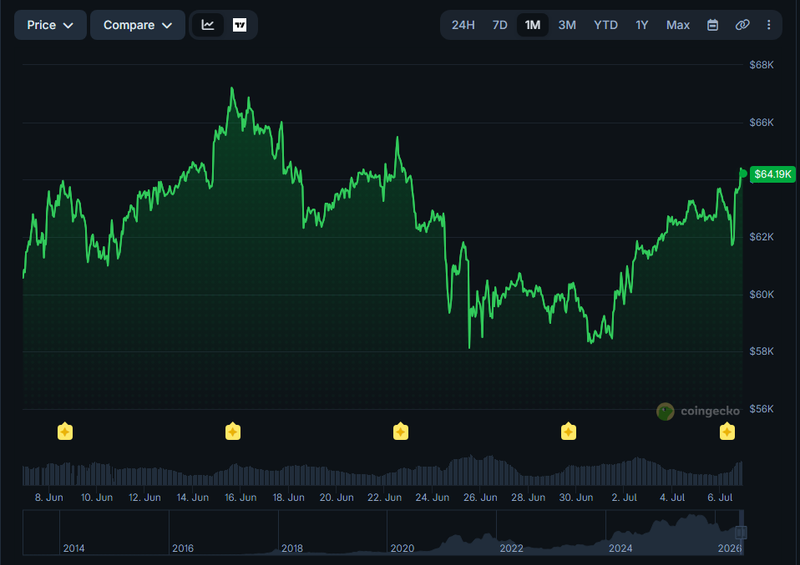Image resolution: width=800 pixels, height=565 pixels.
Task: Click 2020 in the range navigator
Action: click(402, 548)
